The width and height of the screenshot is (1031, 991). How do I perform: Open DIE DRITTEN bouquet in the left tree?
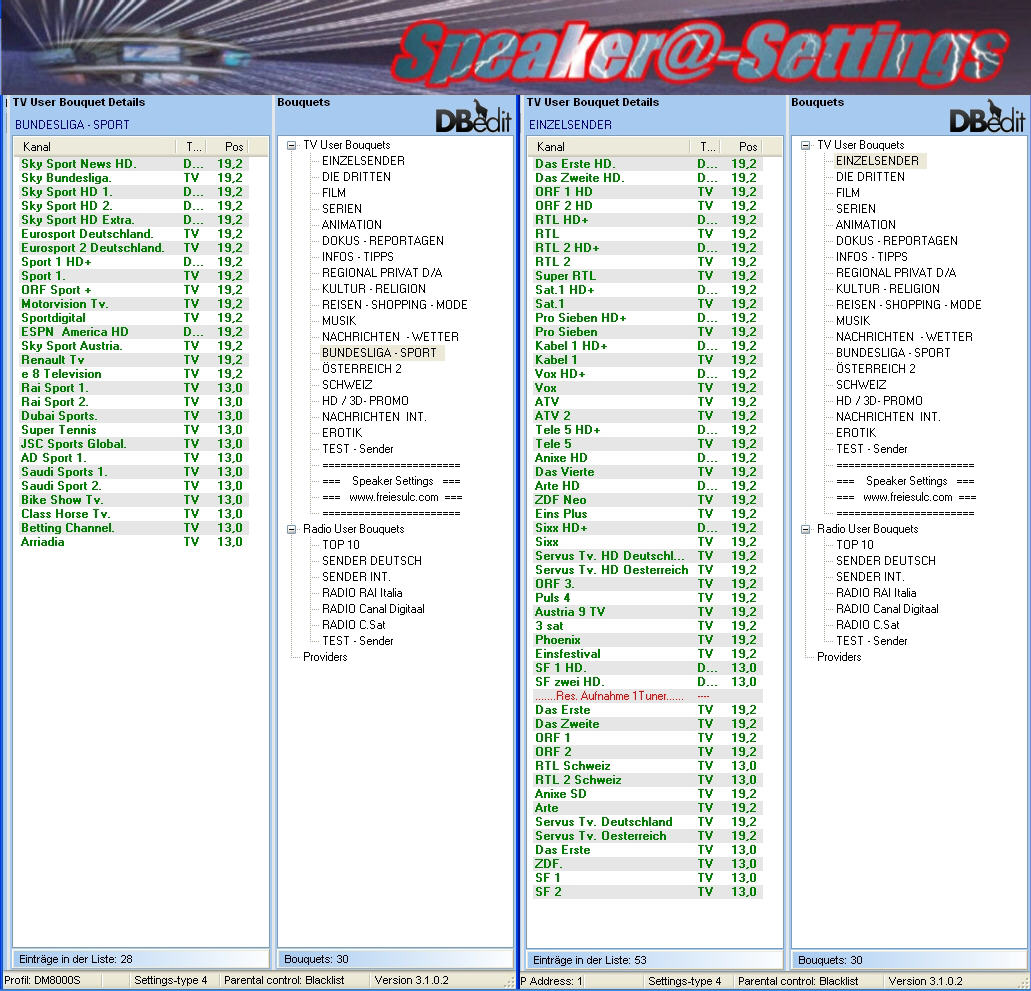coord(356,177)
